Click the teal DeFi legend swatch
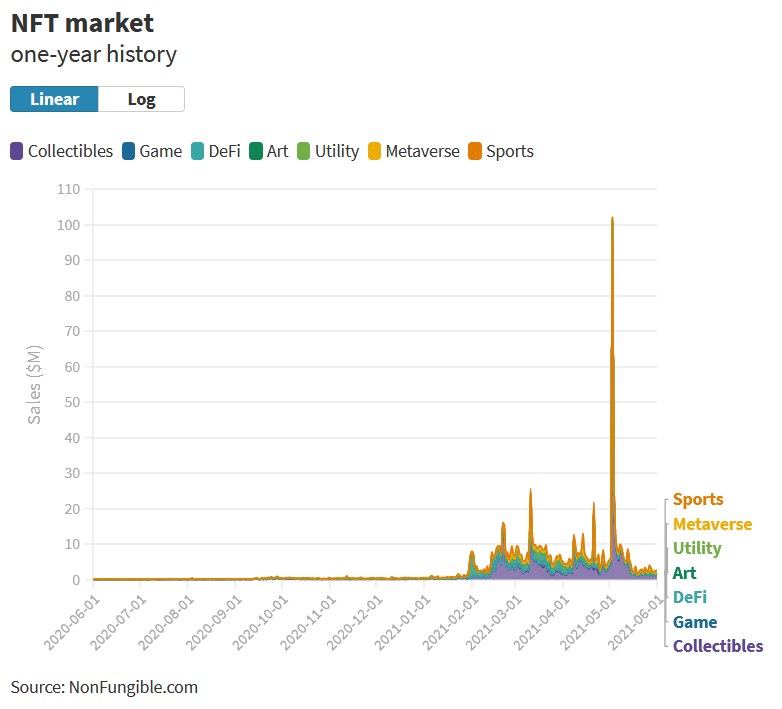Viewport: 782px width, 709px height. [x=197, y=152]
